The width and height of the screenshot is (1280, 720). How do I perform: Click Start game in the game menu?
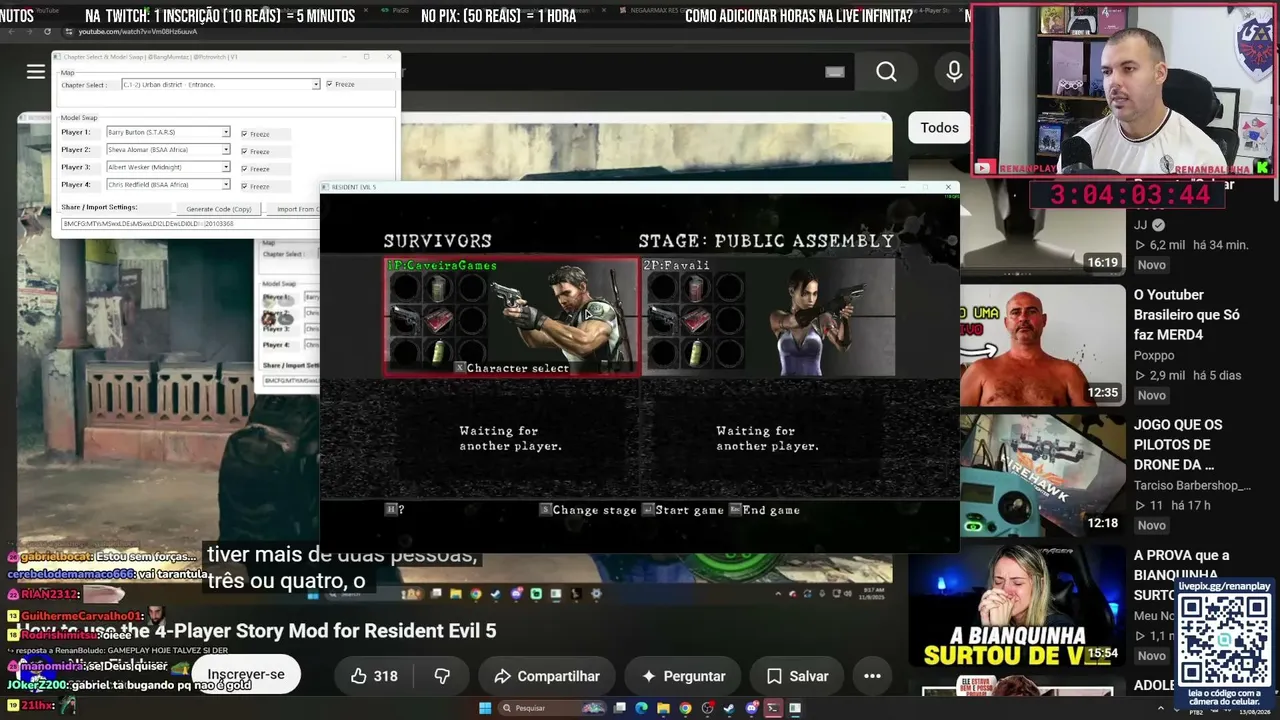tap(683, 510)
